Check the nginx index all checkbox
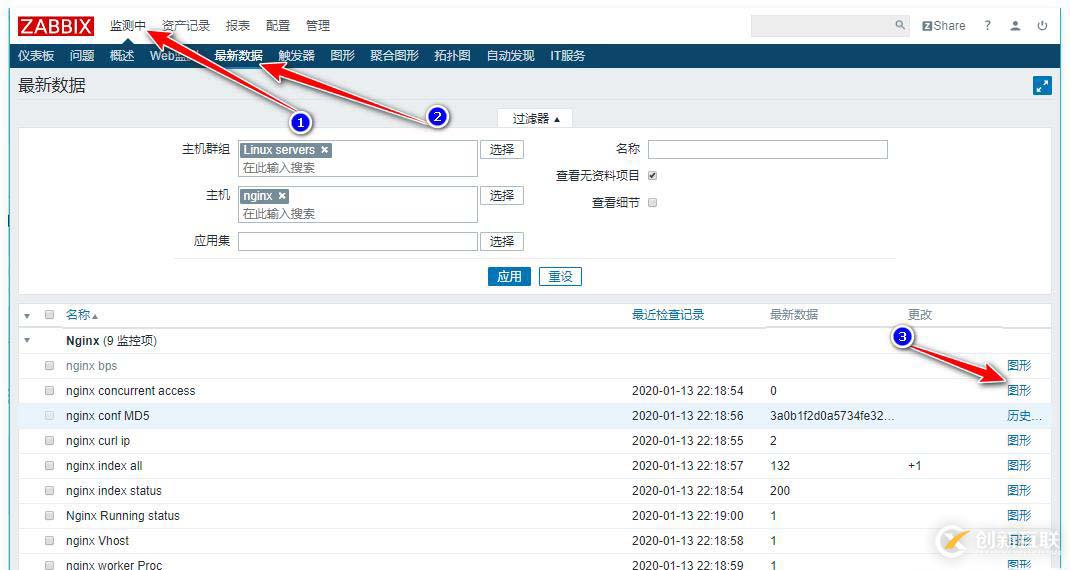Viewport: 1070px width, 570px height. click(49, 466)
